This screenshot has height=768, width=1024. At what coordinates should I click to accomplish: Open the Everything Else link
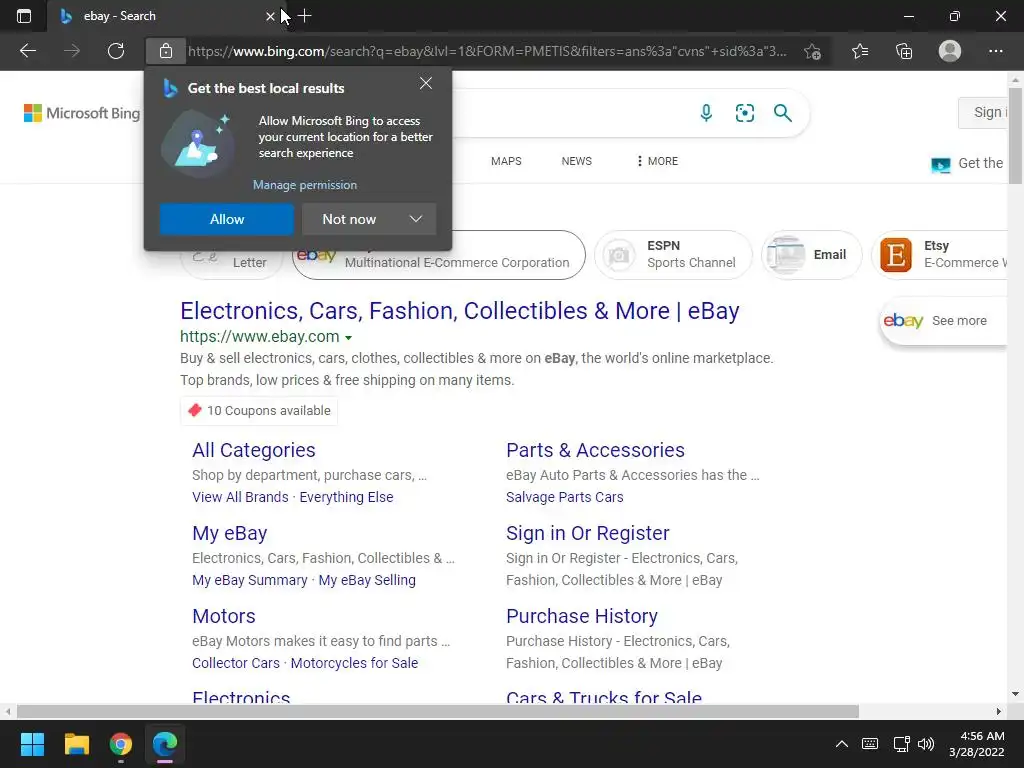point(346,497)
